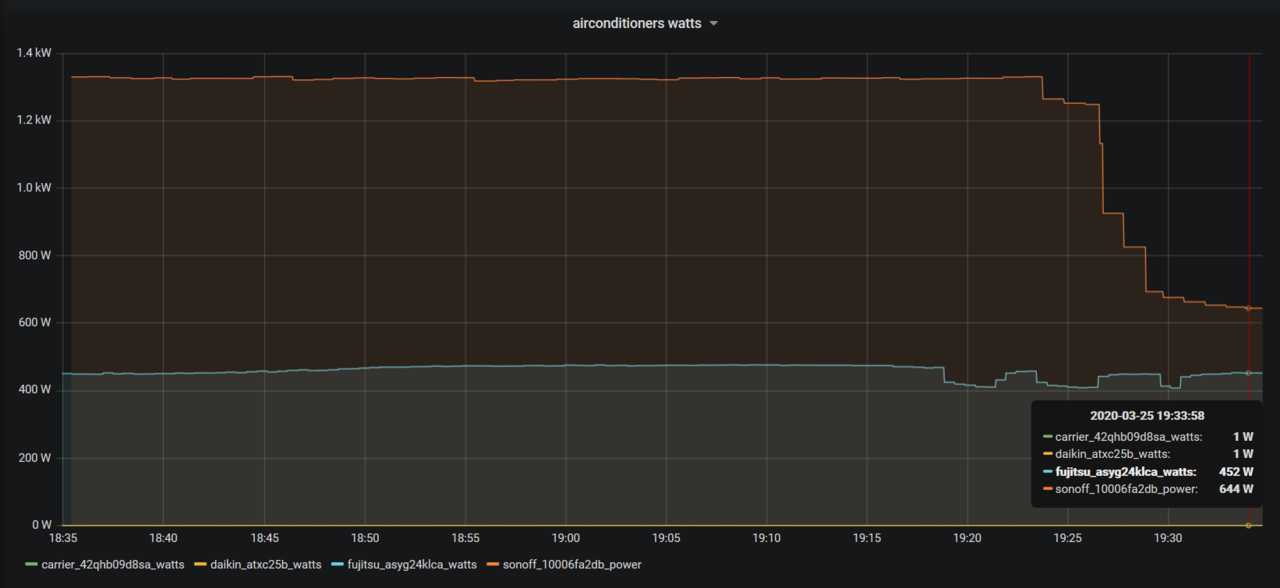Click the sonoff data point marker at 644 W
Screen dimensions: 1280x588
pos(1248,308)
